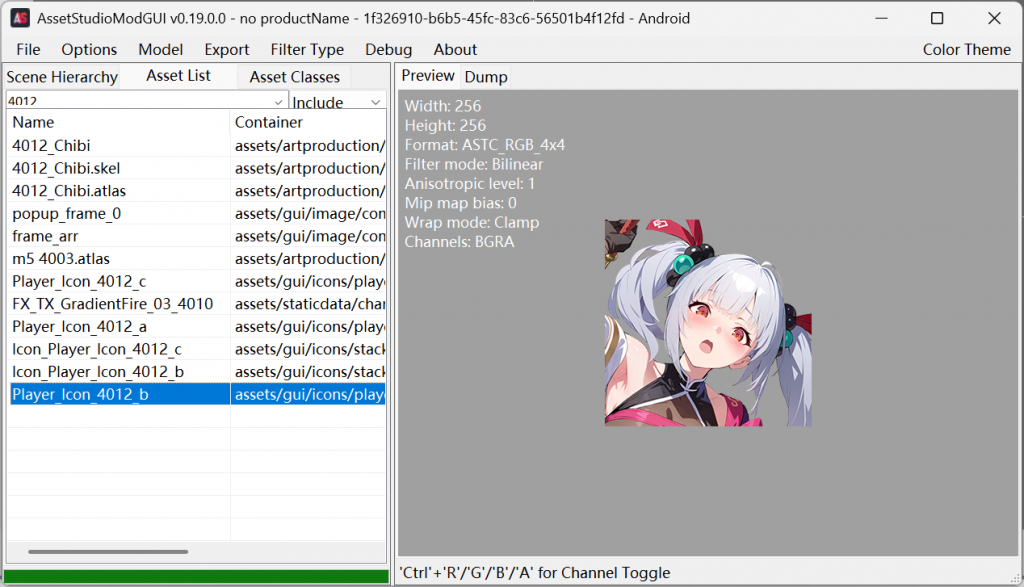Switch to the Asset List tab
Viewport: 1024px width, 587px height.
[178, 76]
